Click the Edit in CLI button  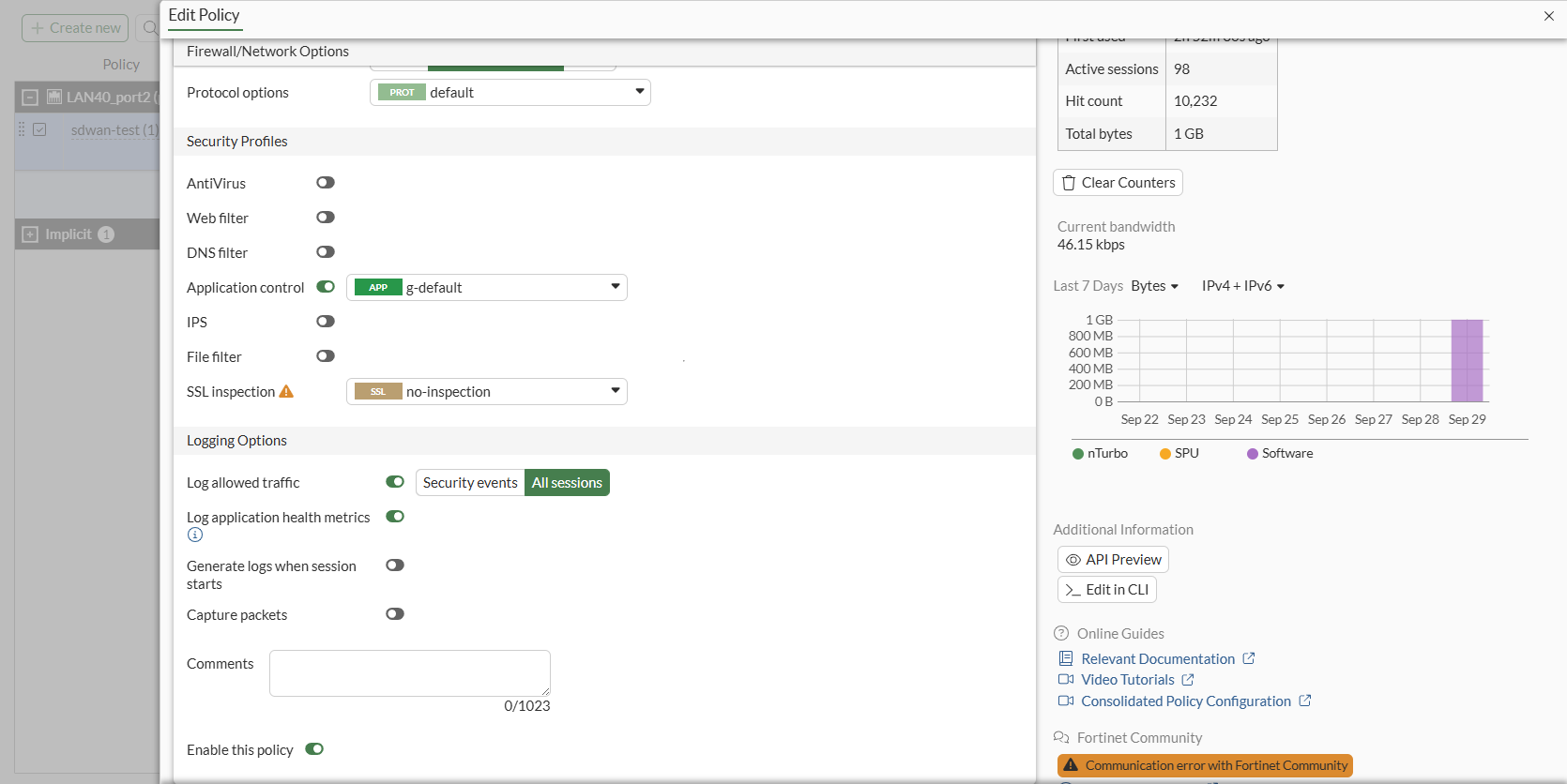(1107, 590)
